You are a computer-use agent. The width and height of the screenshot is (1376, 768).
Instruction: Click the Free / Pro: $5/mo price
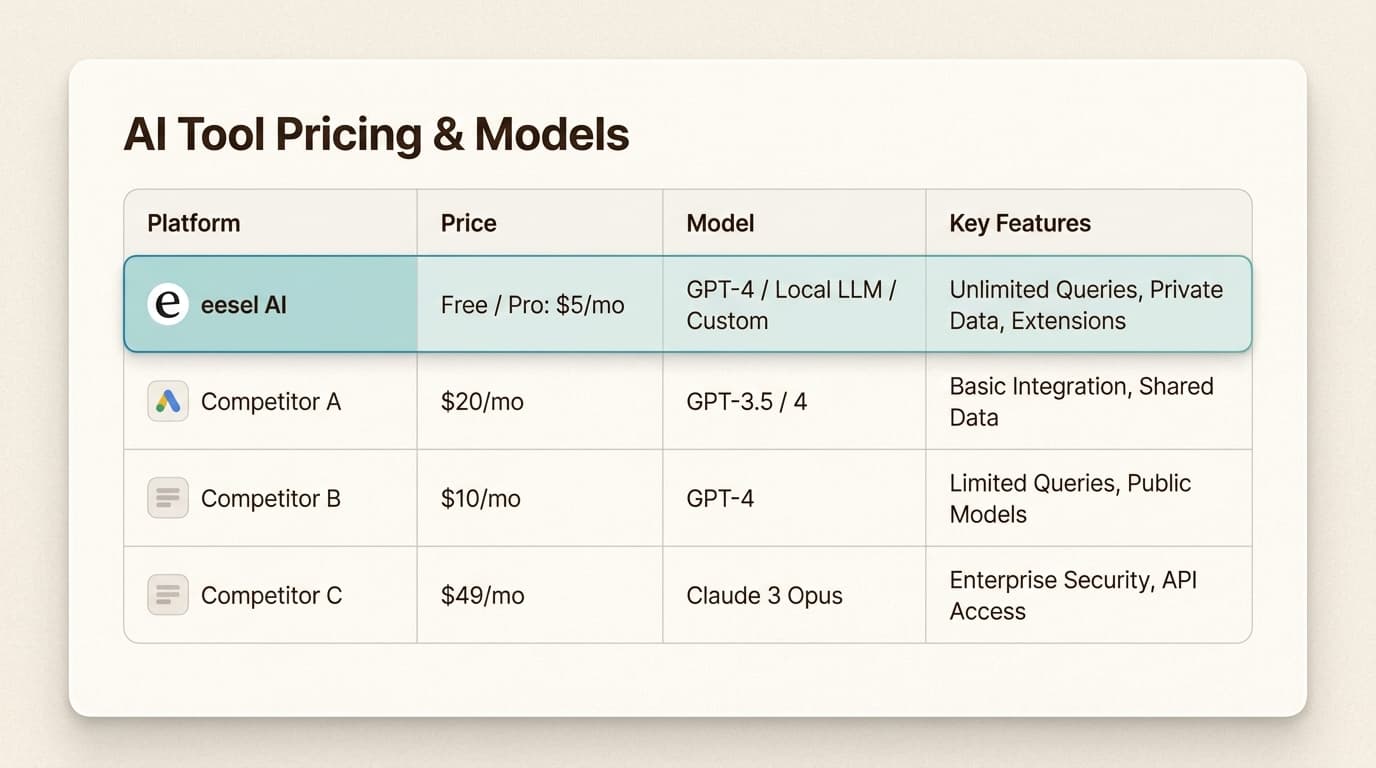tap(532, 305)
